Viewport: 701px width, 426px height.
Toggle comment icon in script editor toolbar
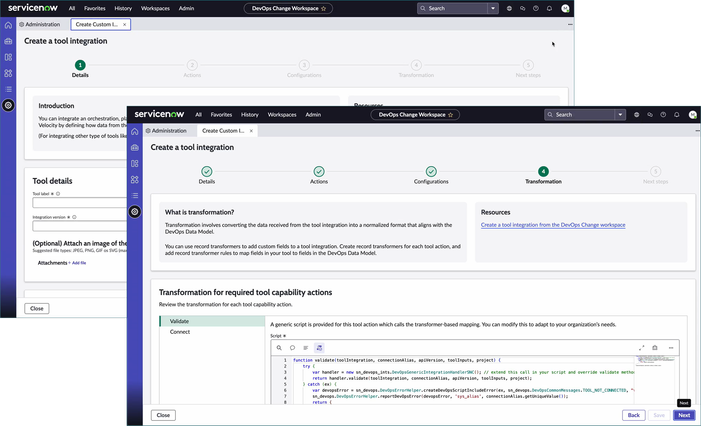(x=292, y=348)
